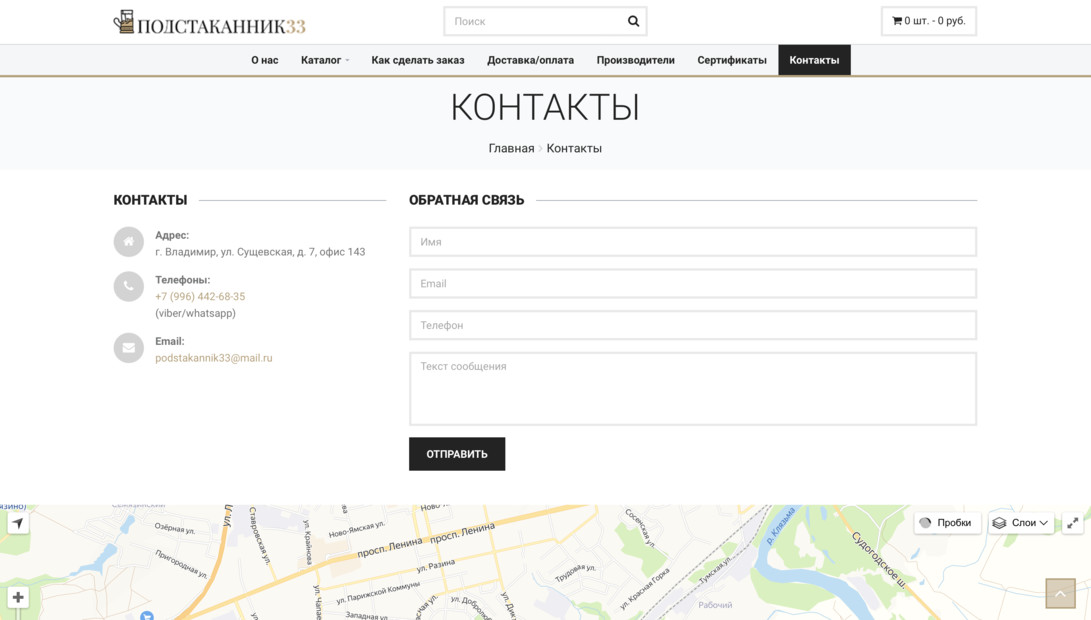Click the Контакты breadcrumb text
This screenshot has width=1091, height=620.
click(574, 148)
